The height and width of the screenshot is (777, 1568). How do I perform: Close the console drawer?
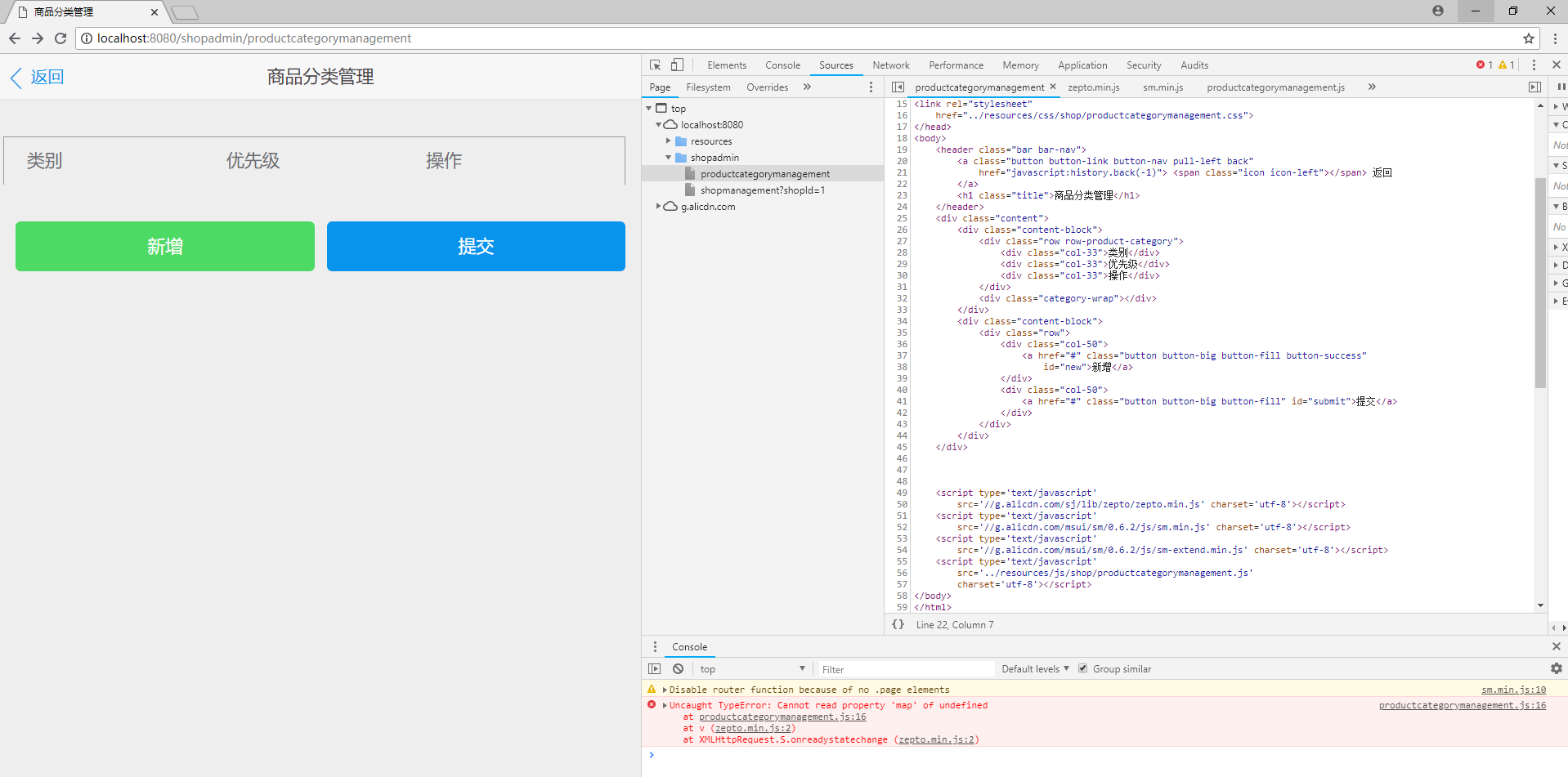[1557, 647]
